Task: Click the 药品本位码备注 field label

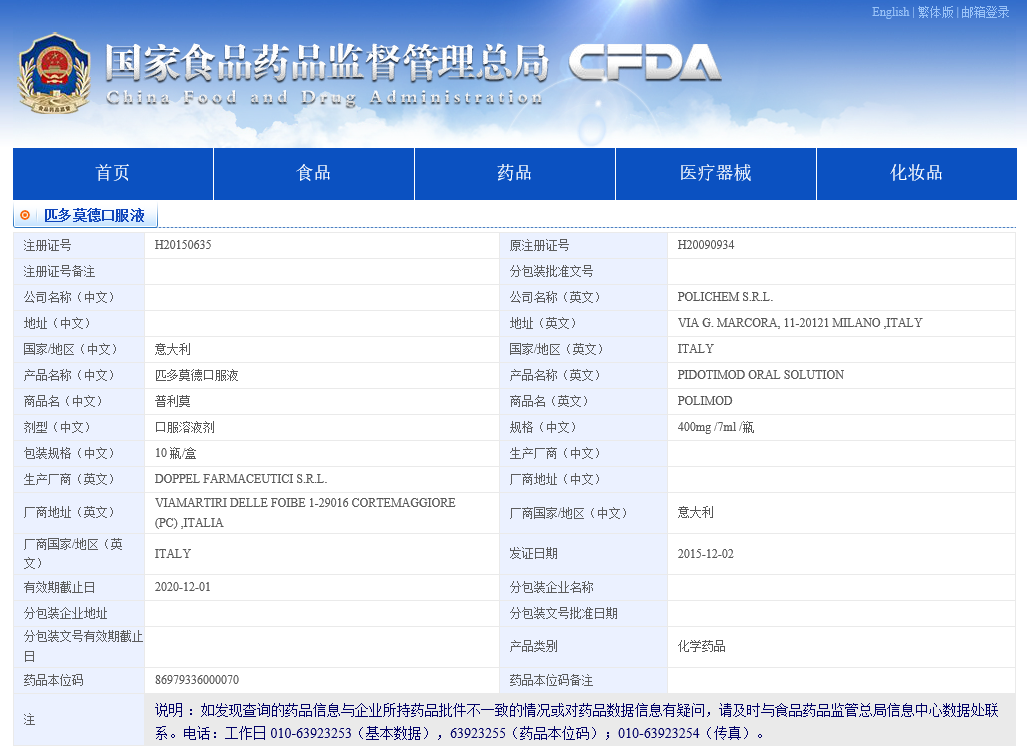Action: pyautogui.click(x=551, y=680)
